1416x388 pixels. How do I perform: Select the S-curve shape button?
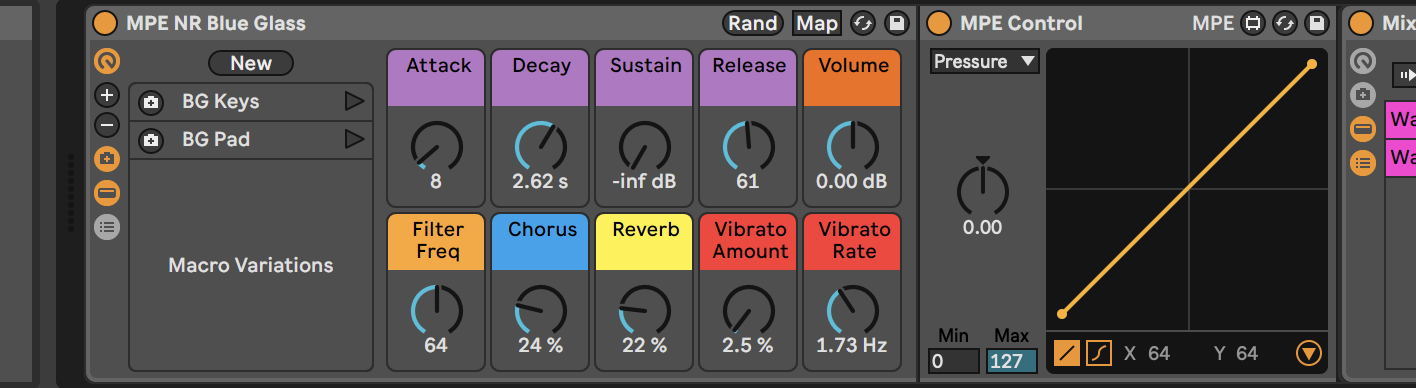[1099, 353]
